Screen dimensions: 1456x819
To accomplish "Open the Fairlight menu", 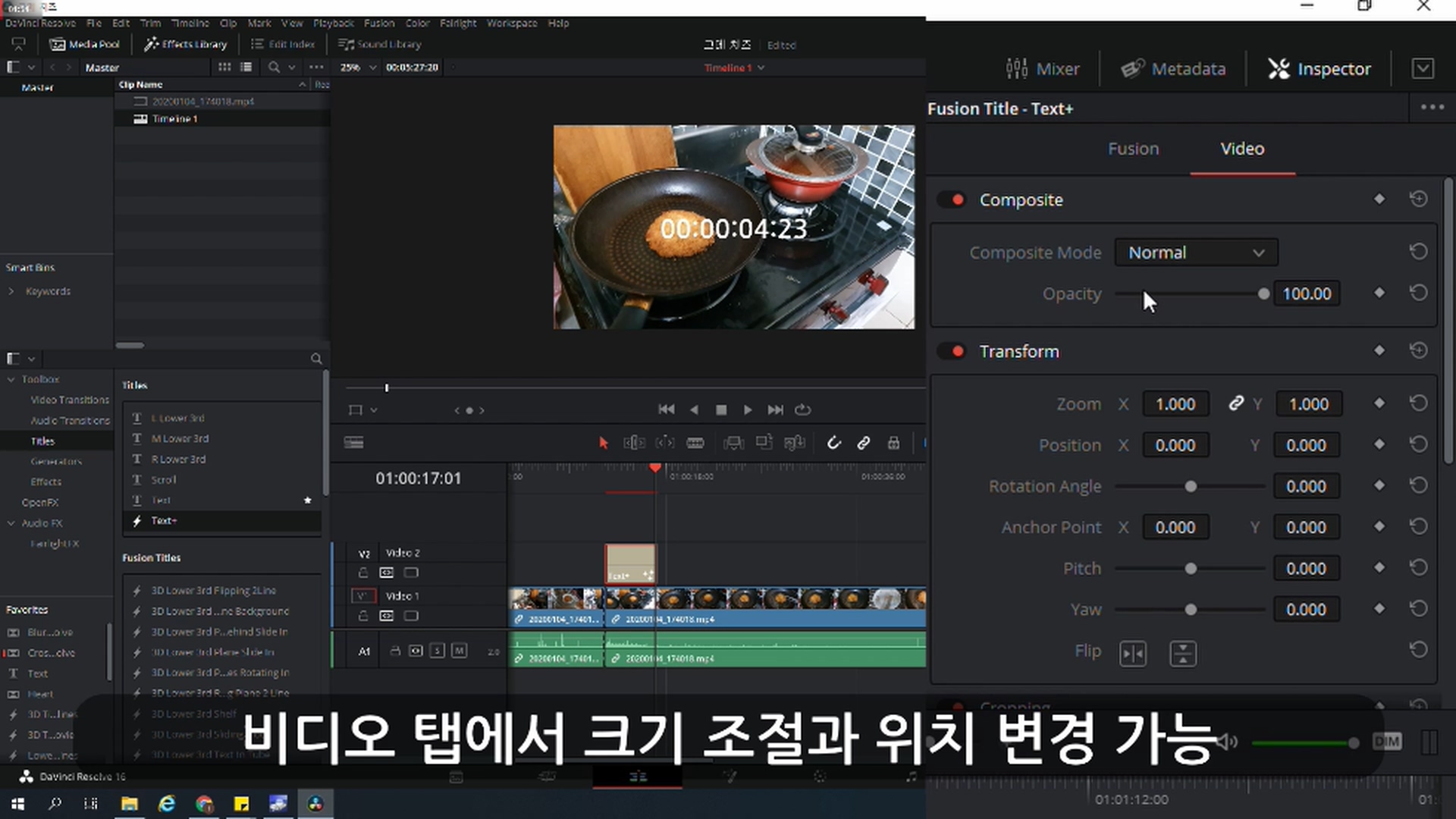I will pos(458,23).
